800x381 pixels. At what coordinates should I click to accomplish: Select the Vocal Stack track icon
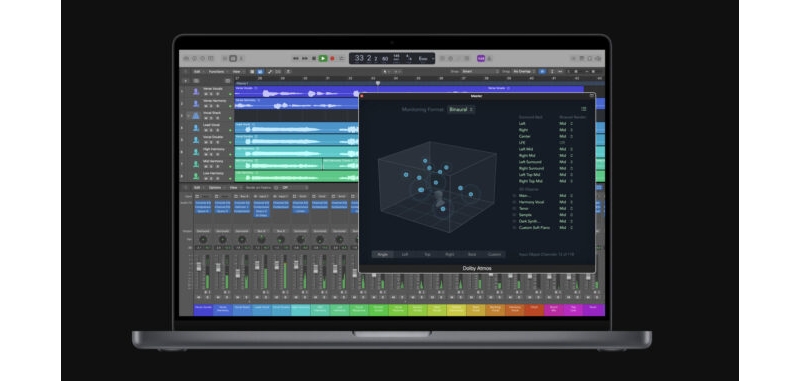(196, 116)
